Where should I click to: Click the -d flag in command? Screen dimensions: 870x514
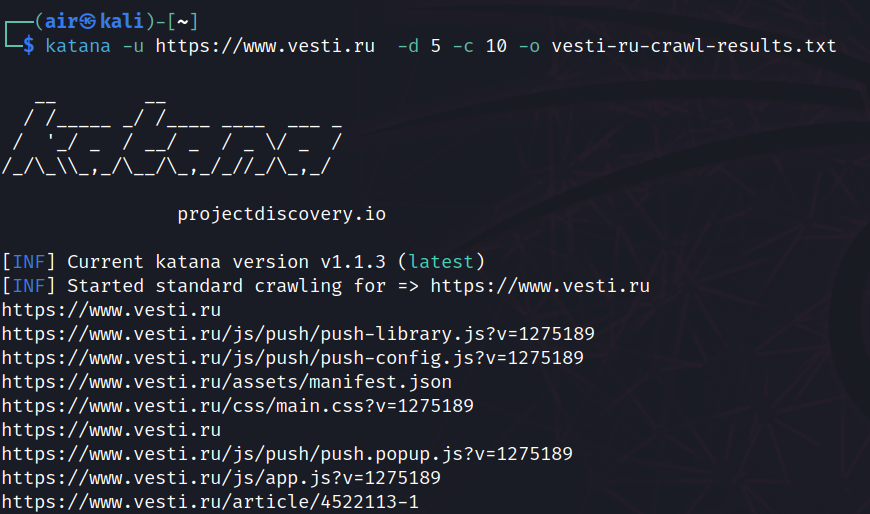click(408, 46)
